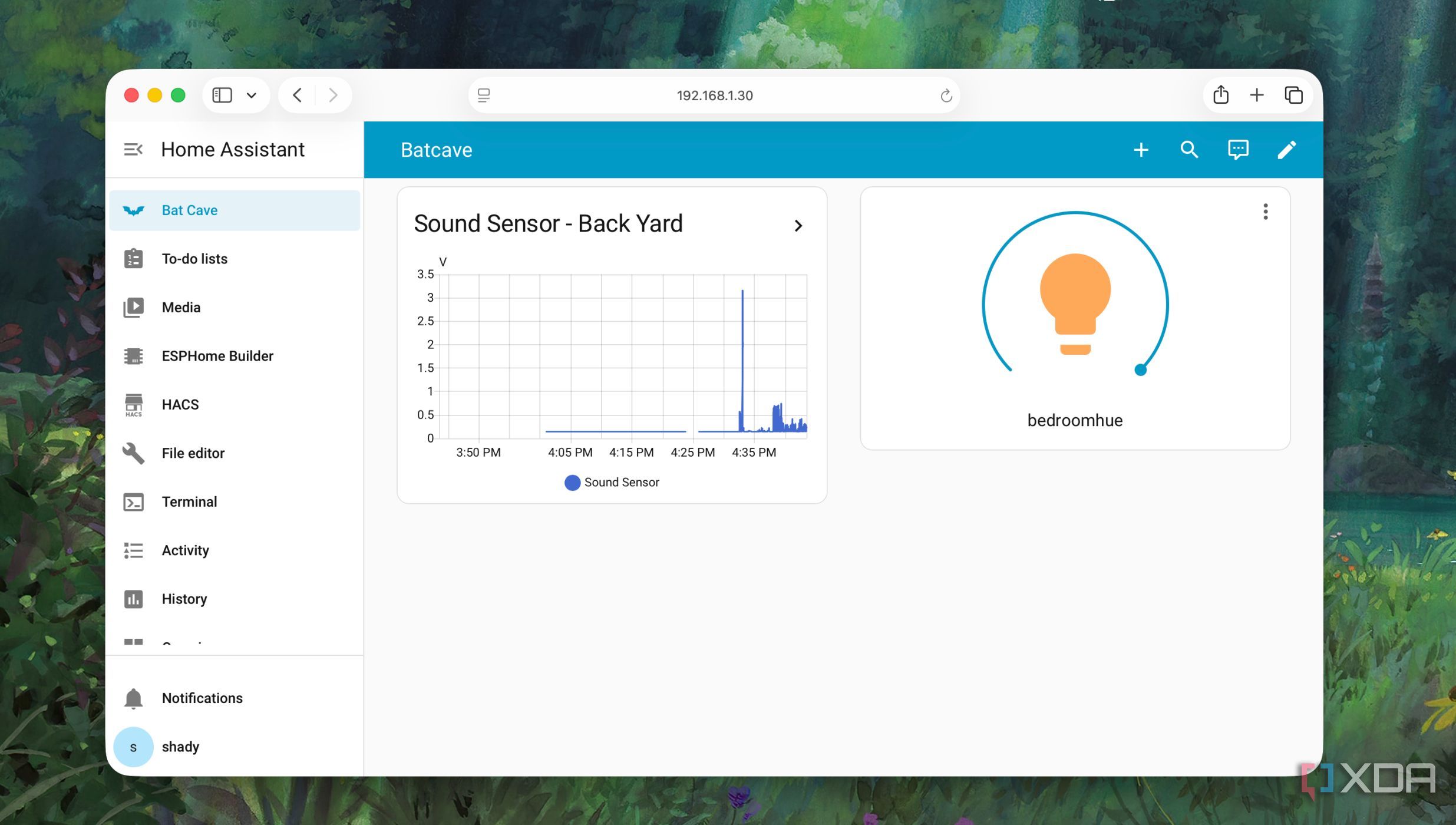Click the page reader icon in address bar

click(484, 95)
